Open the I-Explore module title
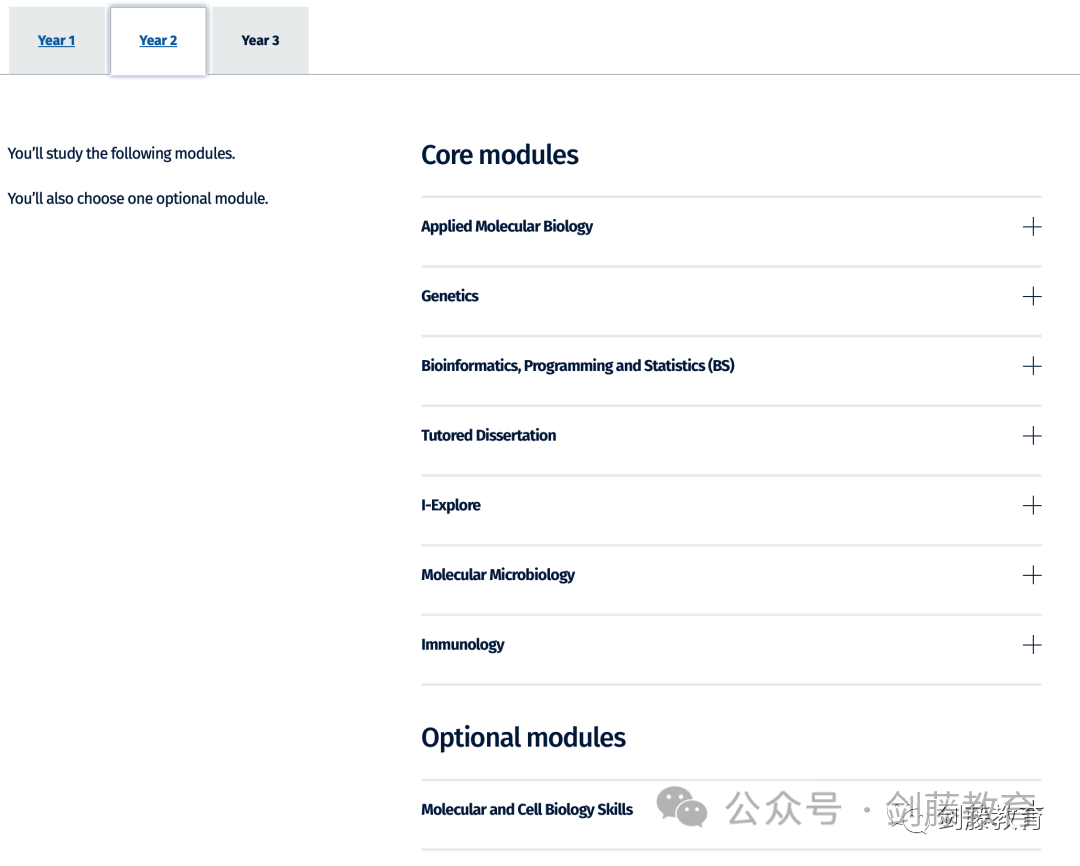The image size is (1080, 866). click(450, 506)
